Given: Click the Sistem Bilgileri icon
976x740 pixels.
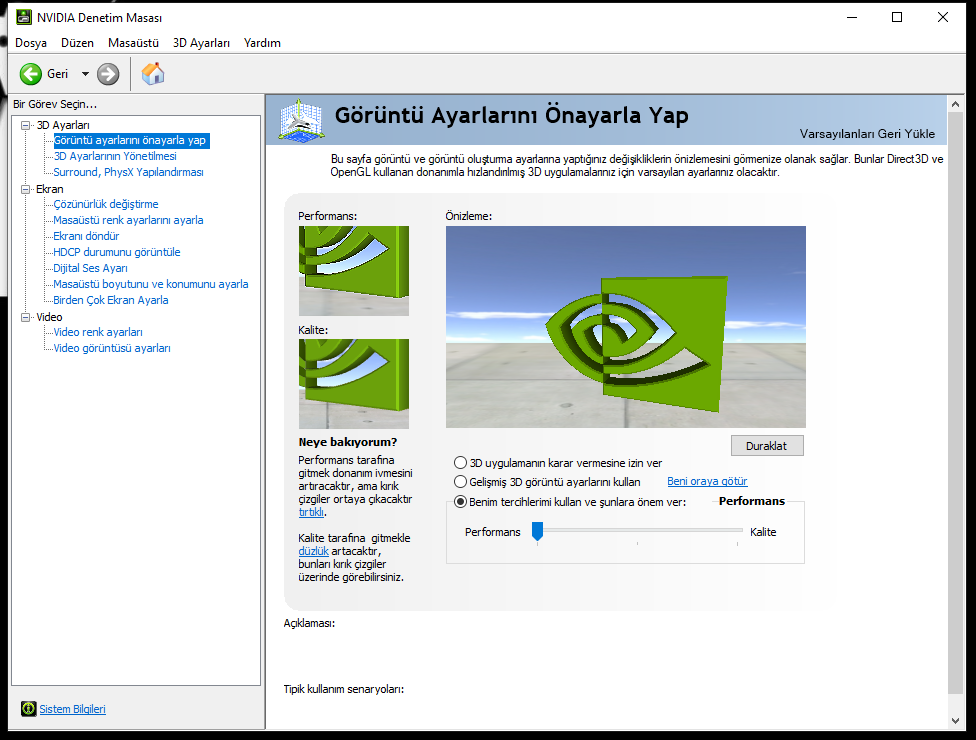Looking at the screenshot, I should (28, 708).
